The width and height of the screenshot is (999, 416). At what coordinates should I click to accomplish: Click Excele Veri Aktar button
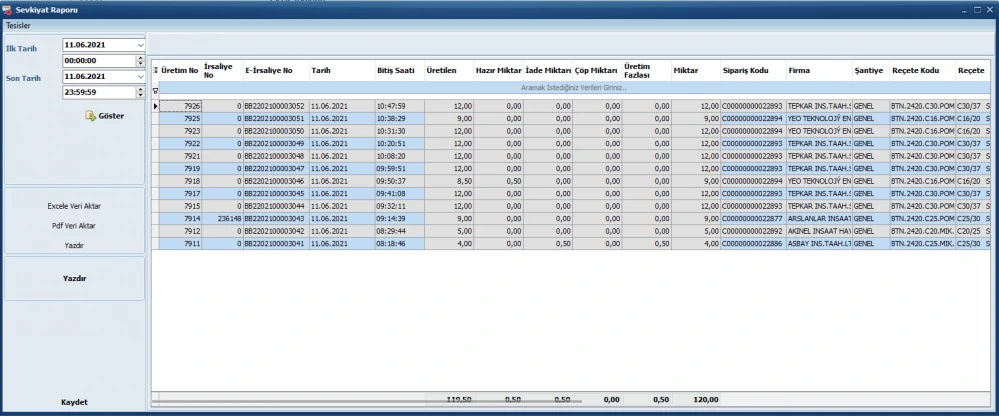[74, 206]
